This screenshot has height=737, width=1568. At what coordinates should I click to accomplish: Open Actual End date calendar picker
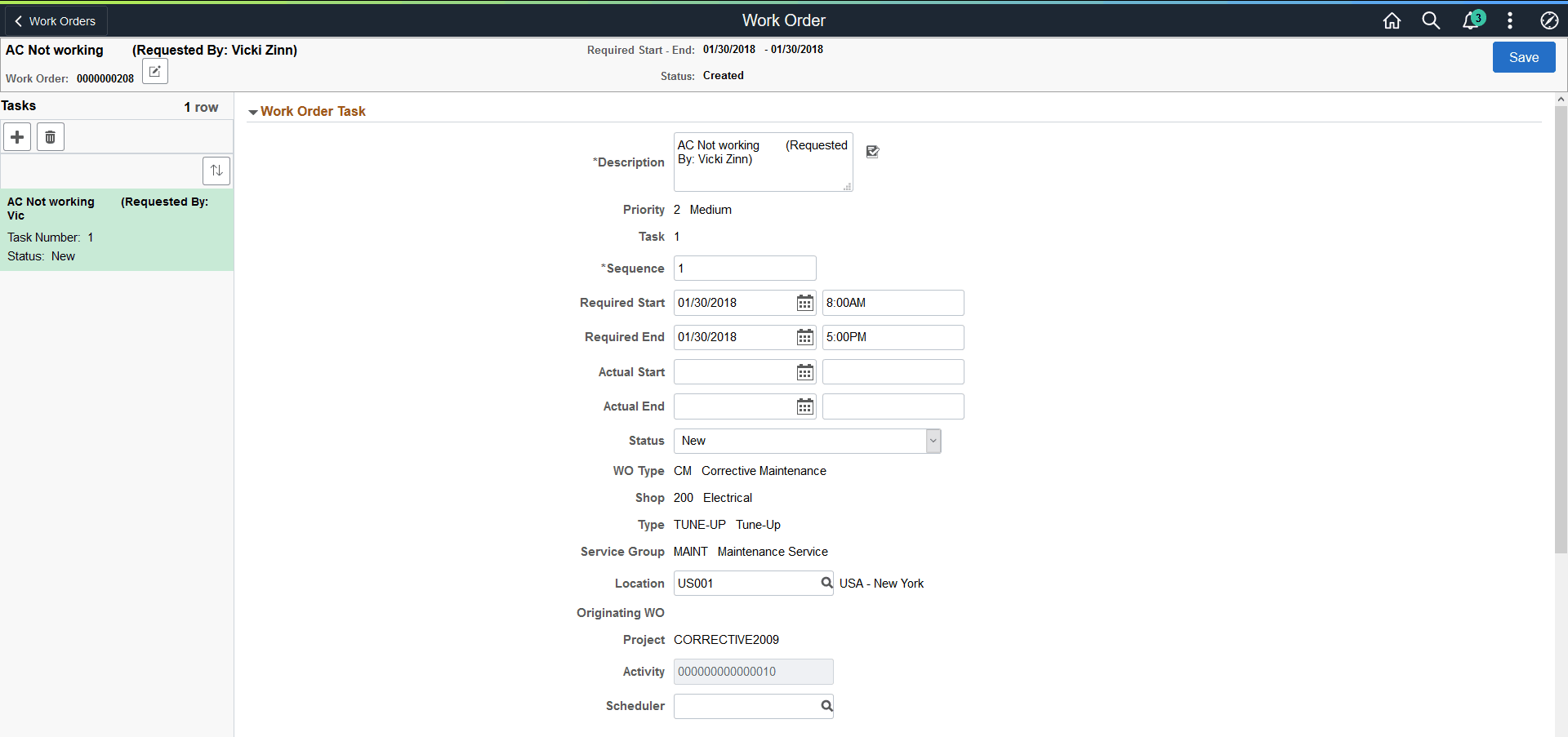[805, 406]
